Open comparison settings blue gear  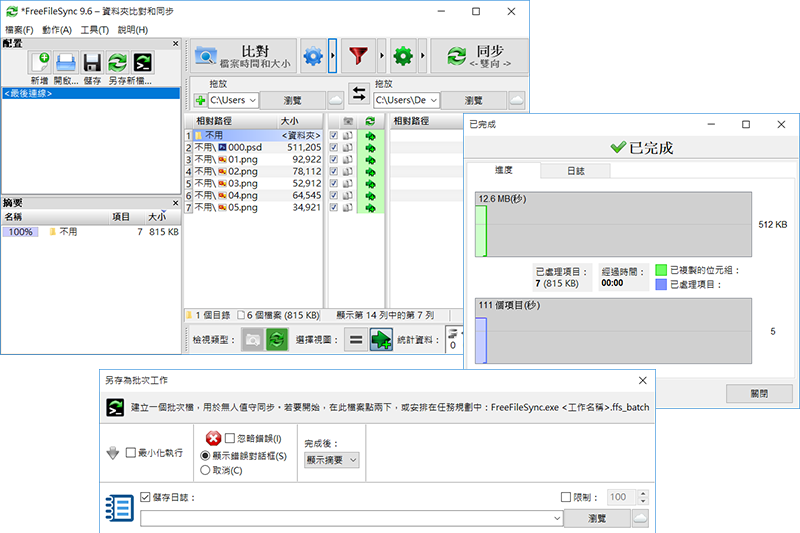[313, 56]
